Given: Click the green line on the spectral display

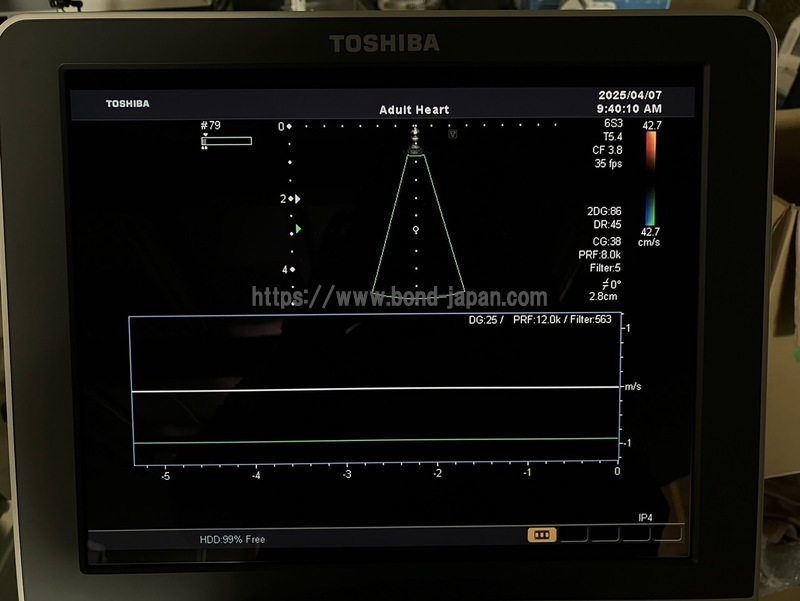Looking at the screenshot, I should 375,440.
